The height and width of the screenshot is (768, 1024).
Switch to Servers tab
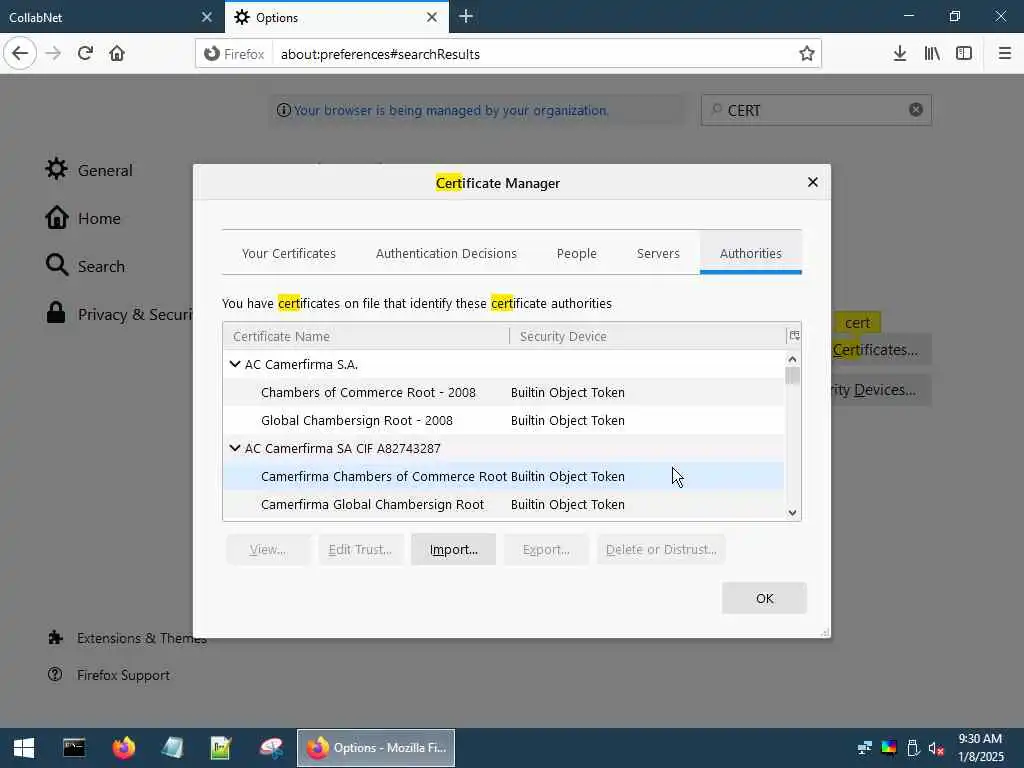pyautogui.click(x=658, y=253)
